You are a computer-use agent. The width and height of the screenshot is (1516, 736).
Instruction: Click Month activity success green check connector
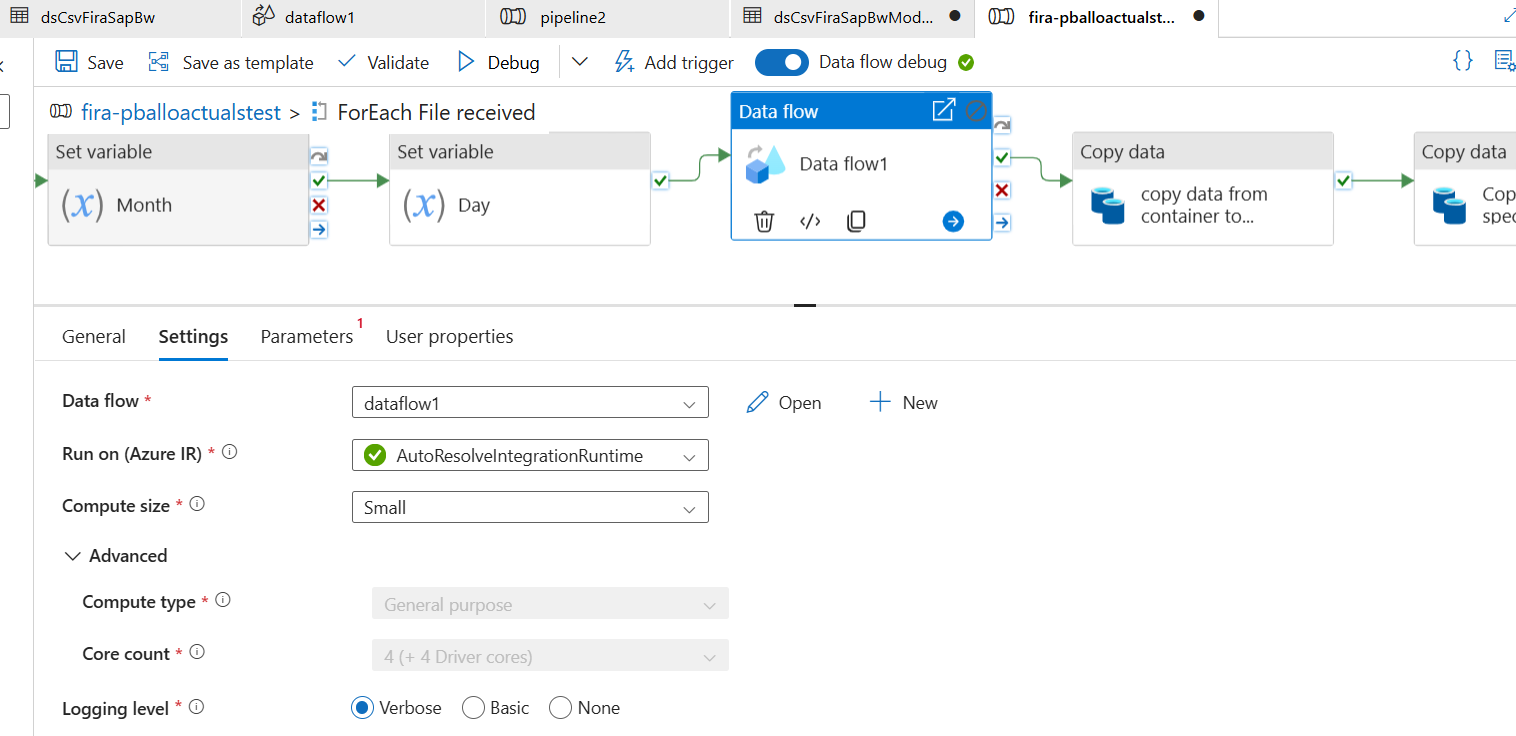pos(319,181)
